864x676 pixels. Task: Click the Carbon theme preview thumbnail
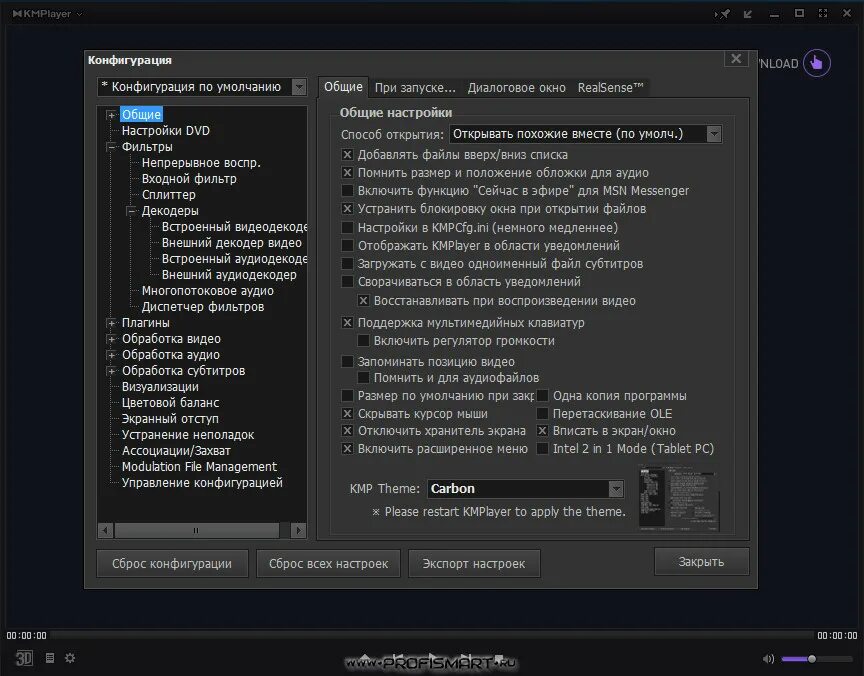679,497
